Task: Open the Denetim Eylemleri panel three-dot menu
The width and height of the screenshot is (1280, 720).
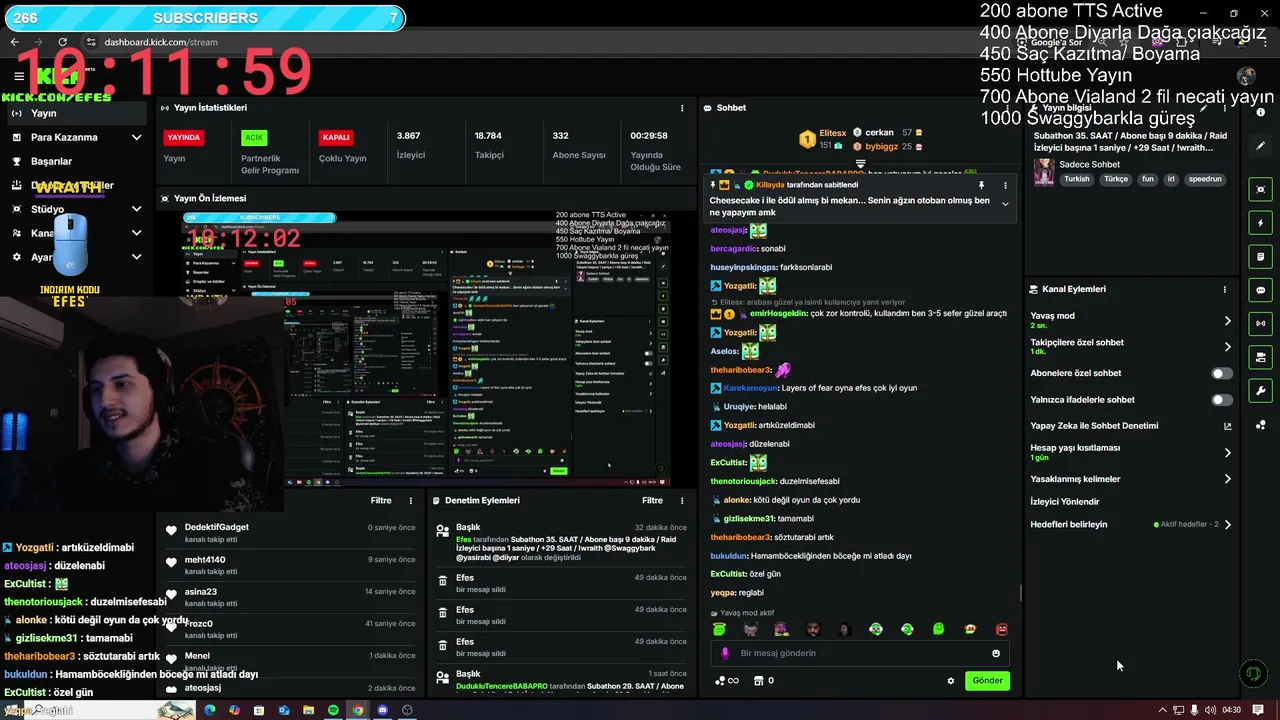Action: click(x=682, y=500)
